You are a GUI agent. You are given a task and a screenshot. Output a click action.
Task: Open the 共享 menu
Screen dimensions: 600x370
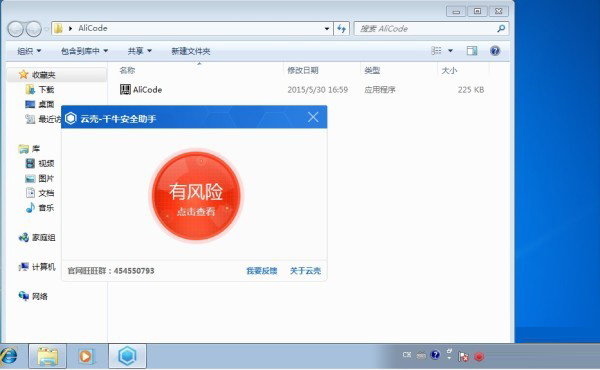point(140,51)
